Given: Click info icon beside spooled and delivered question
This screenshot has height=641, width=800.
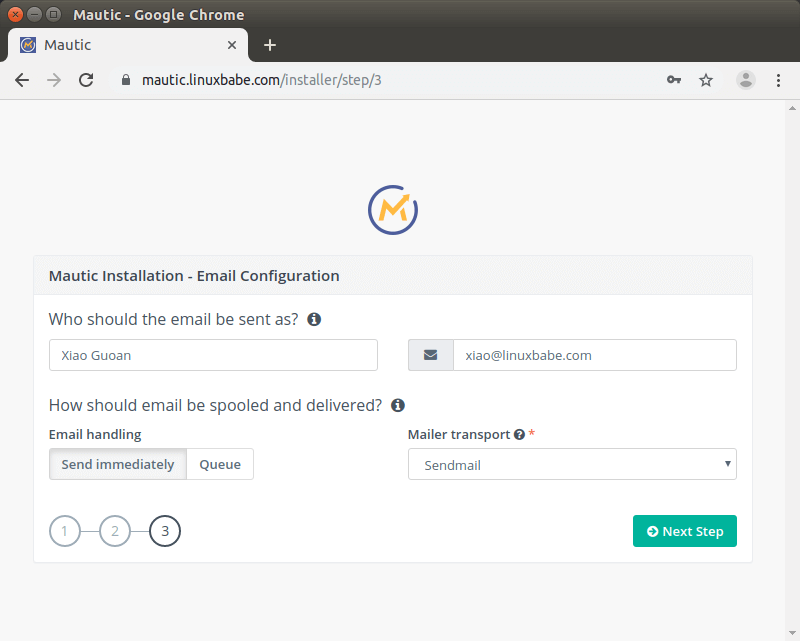Looking at the screenshot, I should pos(398,405).
